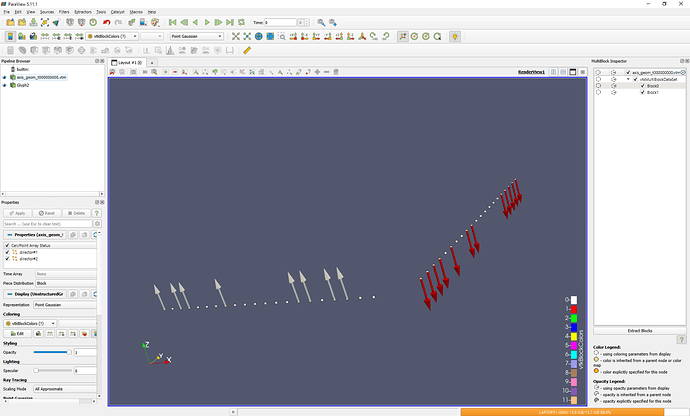Click the rotate 90 degrees clockwise icon
Image resolution: width=690 pixels, height=416 pixels.
[x=373, y=37]
